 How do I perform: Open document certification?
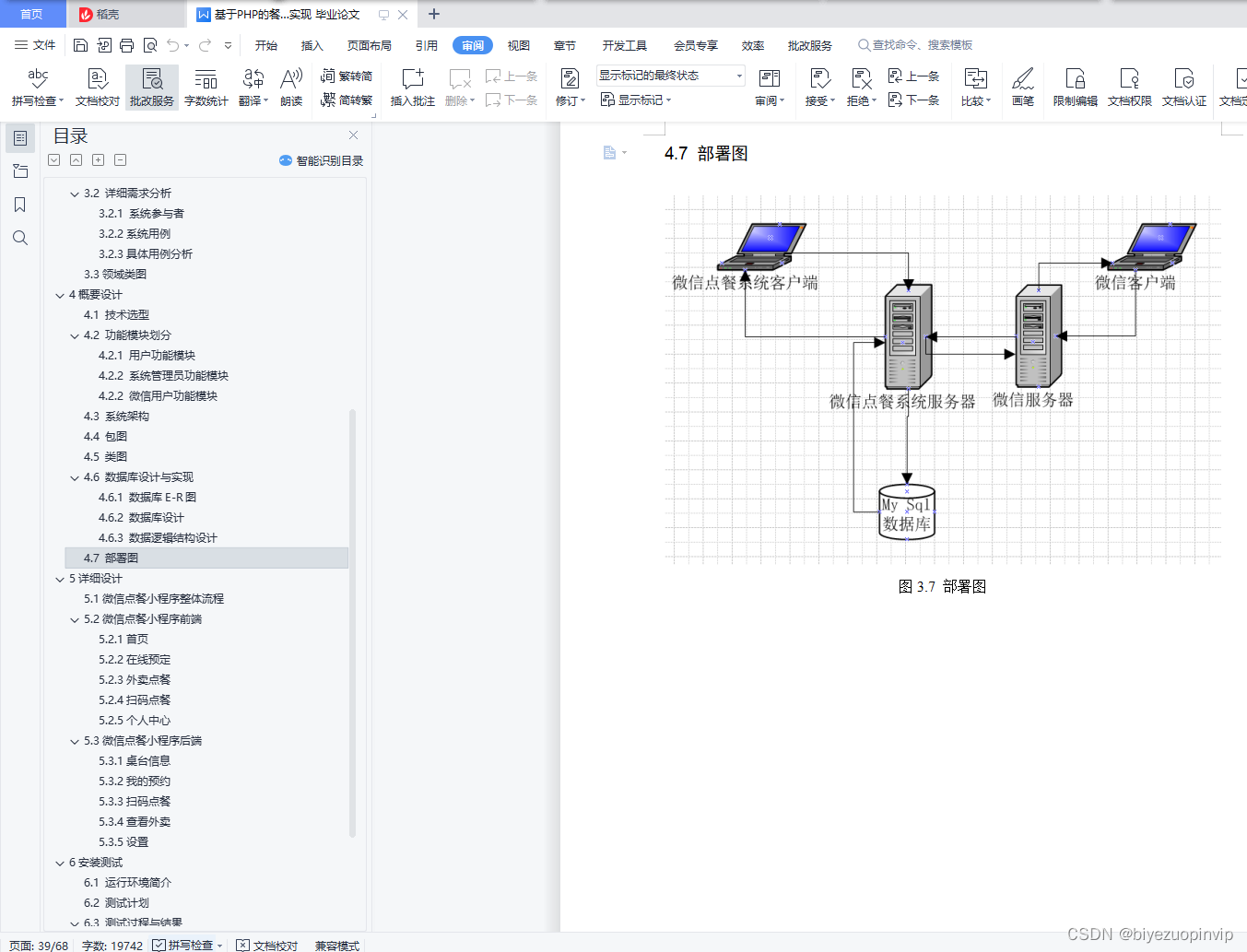[x=1183, y=88]
